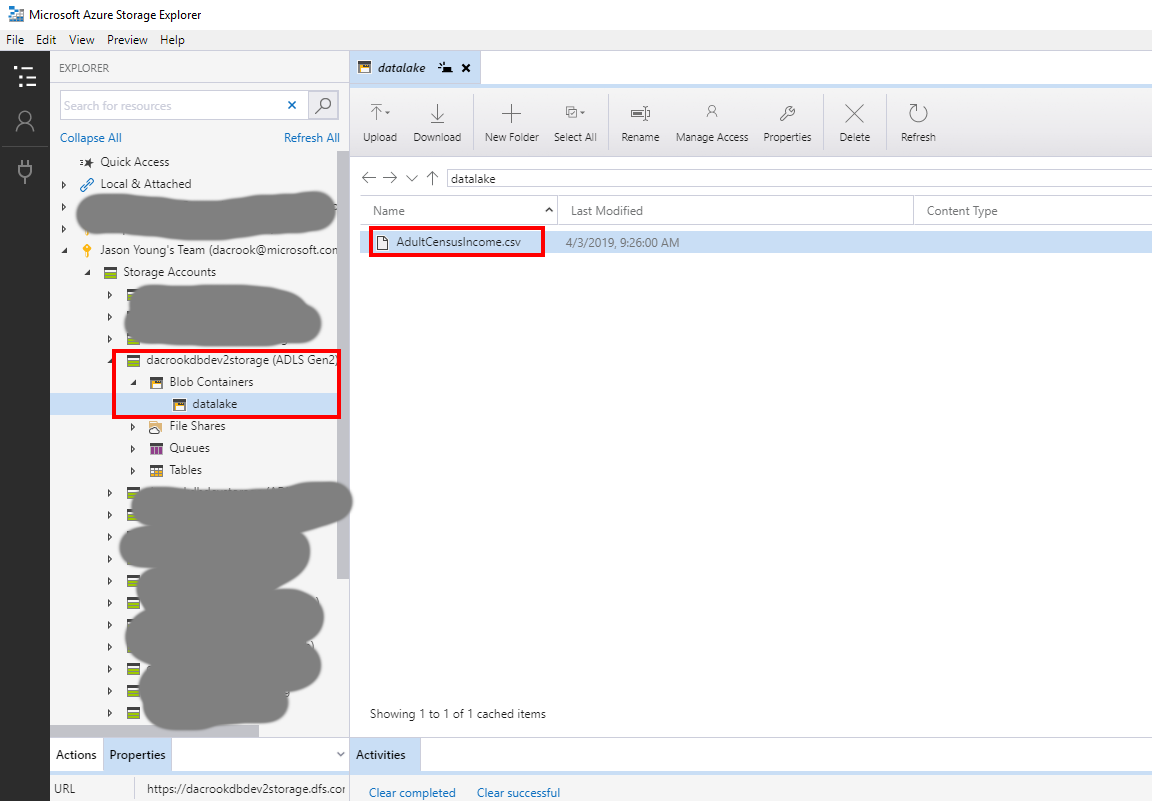Open the File menu

click(x=15, y=40)
